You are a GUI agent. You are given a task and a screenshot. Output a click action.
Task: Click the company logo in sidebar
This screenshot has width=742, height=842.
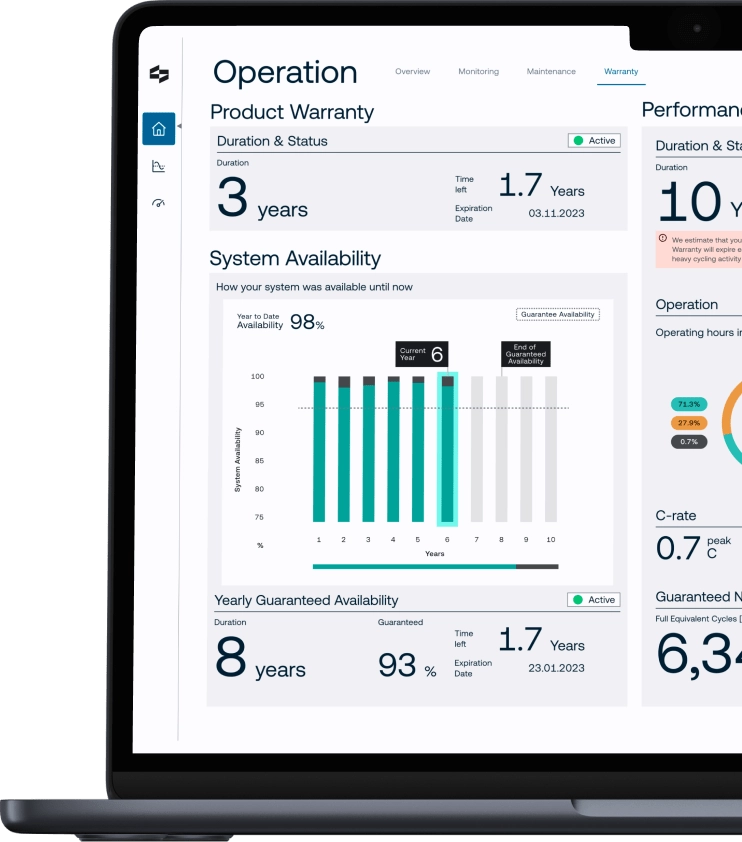(159, 74)
